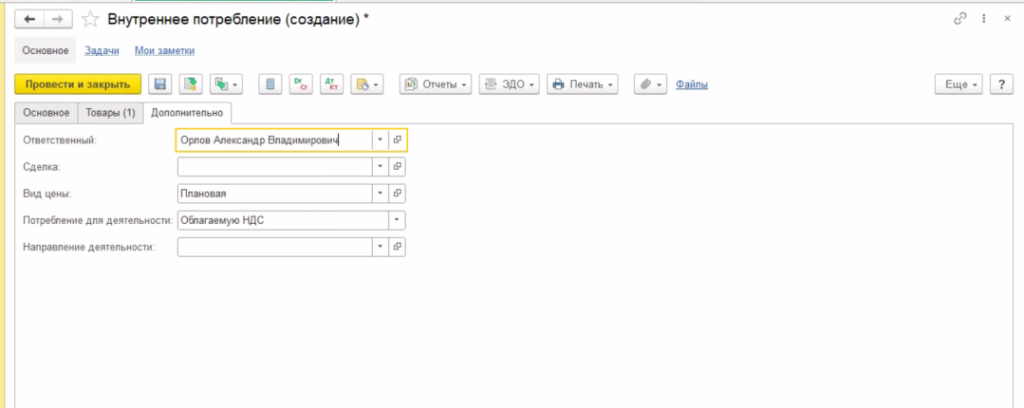Open the Мои заметки link
Viewport: 1024px width, 408px height.
[164, 50]
